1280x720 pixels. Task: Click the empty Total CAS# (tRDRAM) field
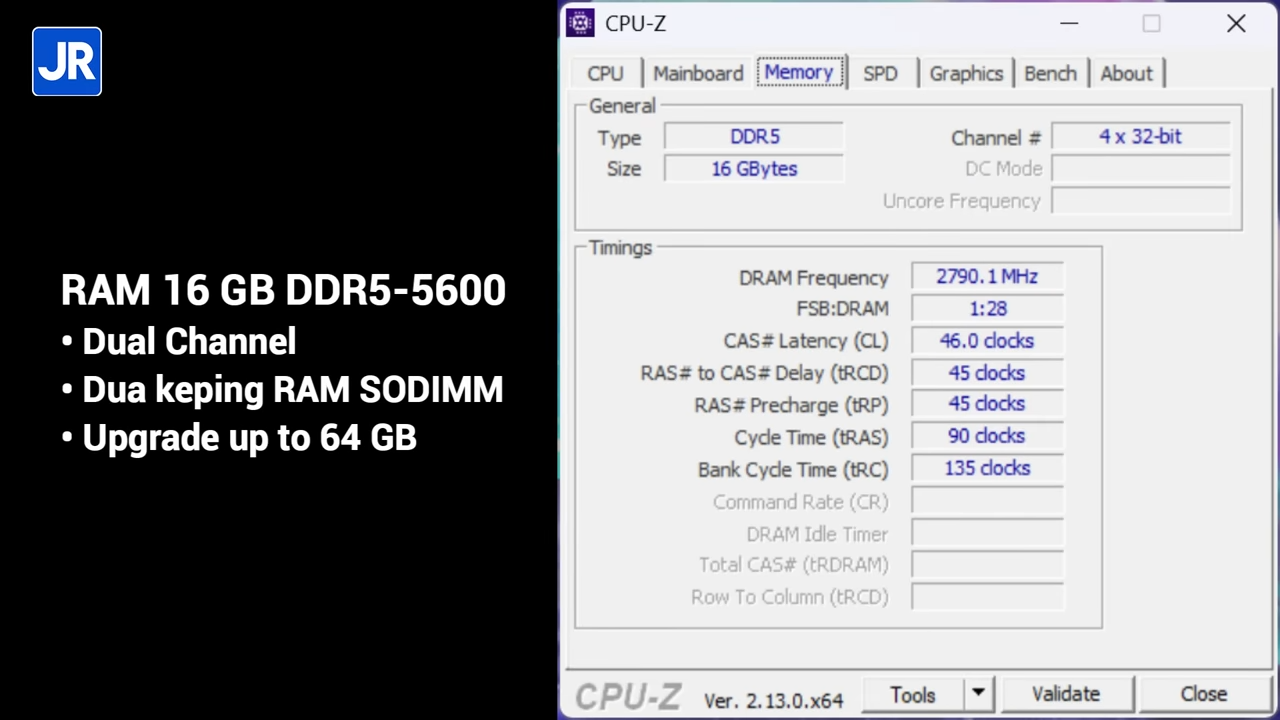pyautogui.click(x=987, y=565)
